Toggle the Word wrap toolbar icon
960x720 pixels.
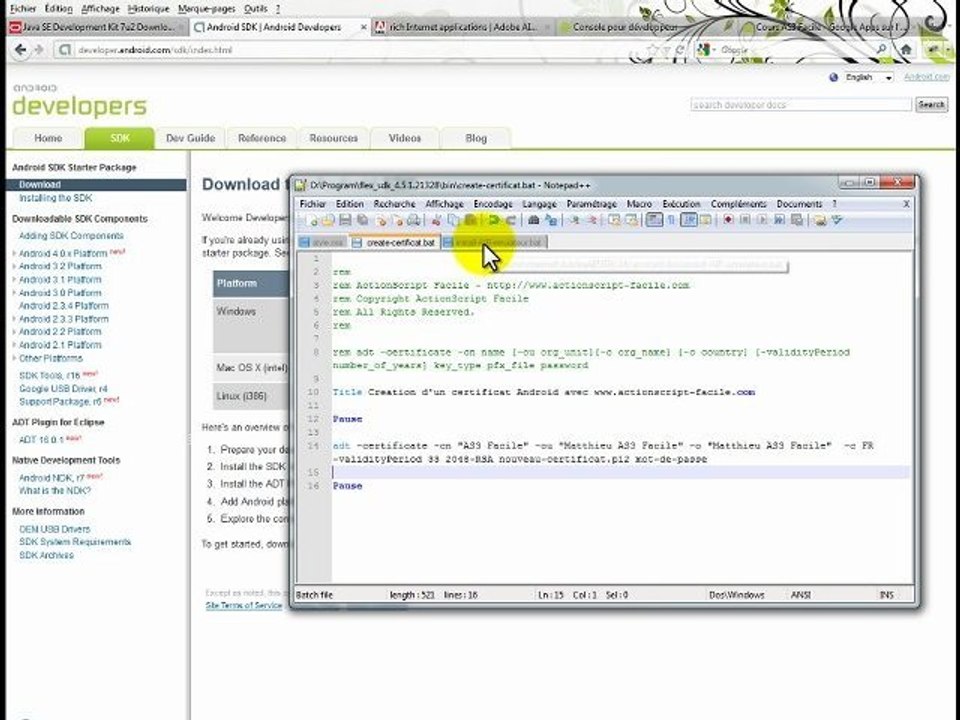click(x=654, y=220)
